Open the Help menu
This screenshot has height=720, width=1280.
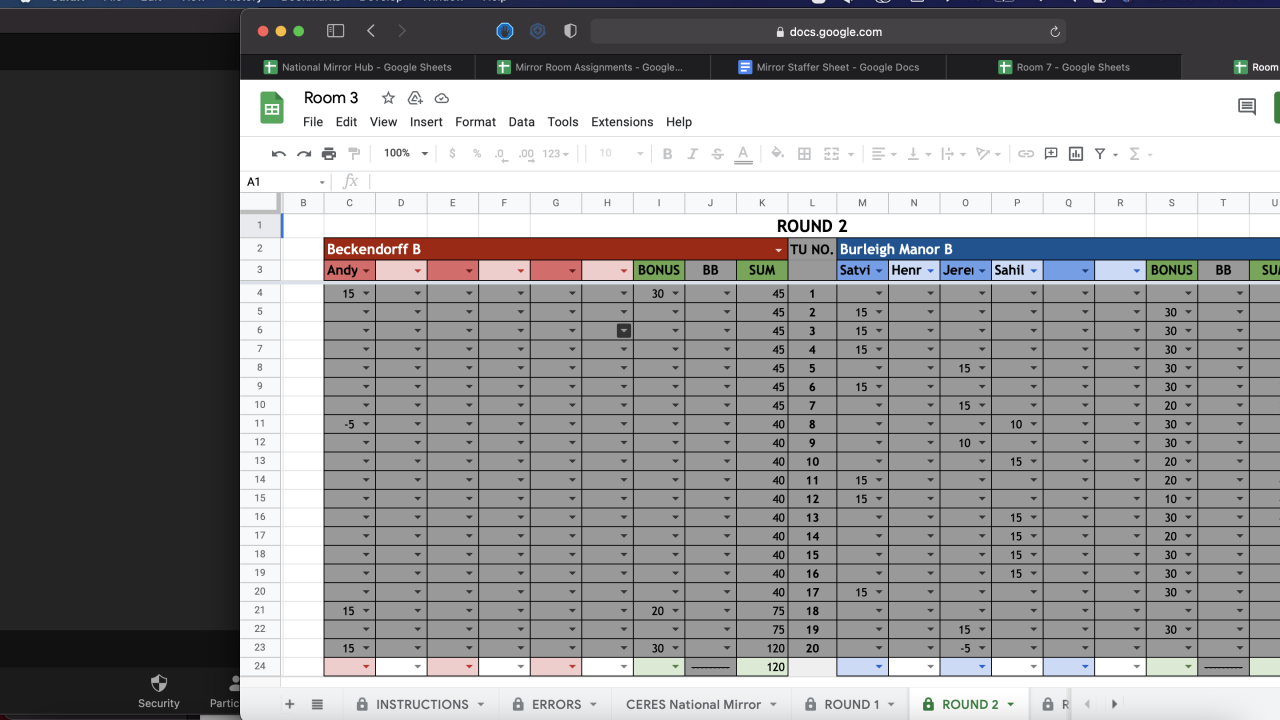(679, 122)
